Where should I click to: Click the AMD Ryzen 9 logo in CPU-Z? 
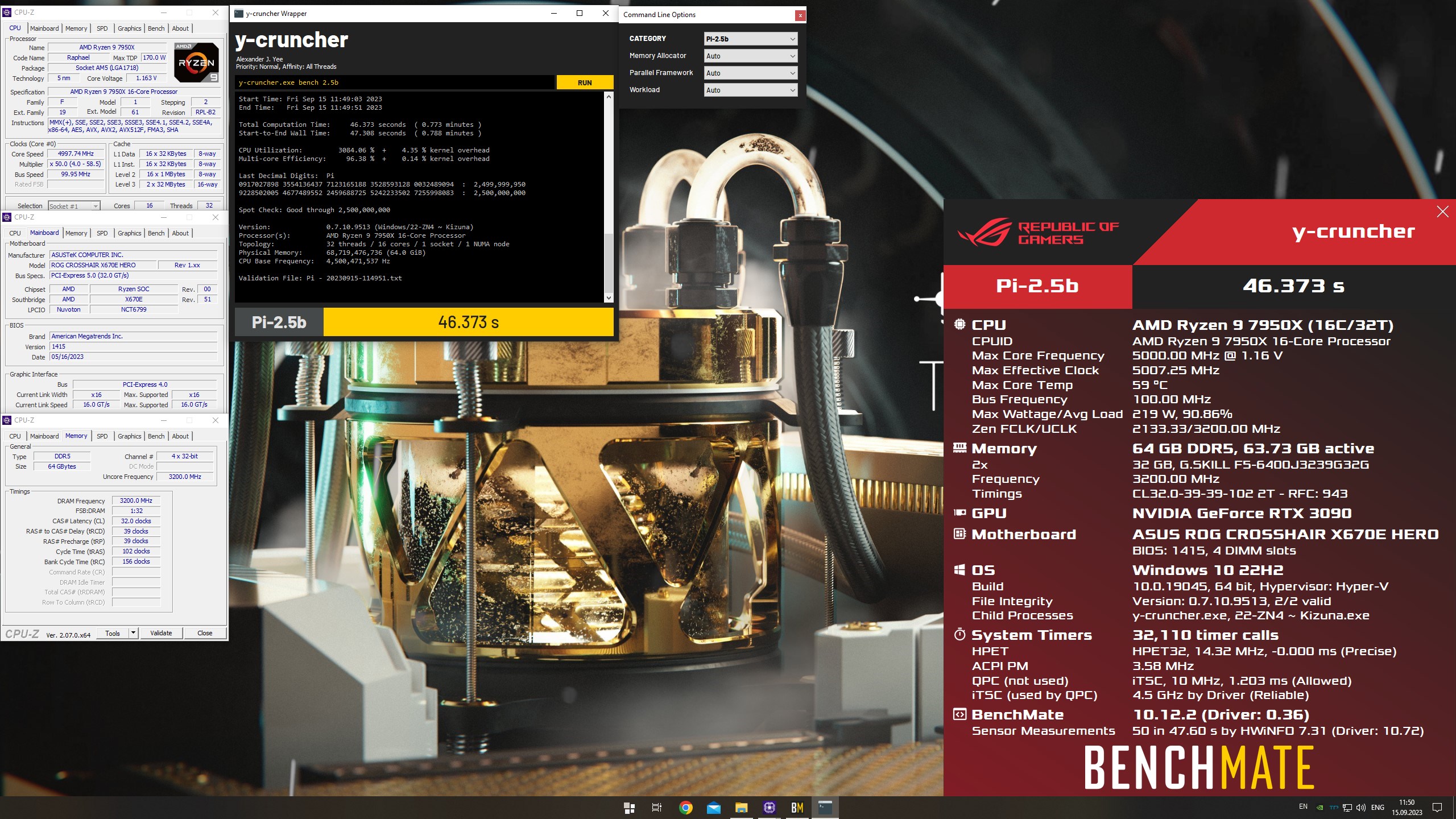(x=196, y=63)
